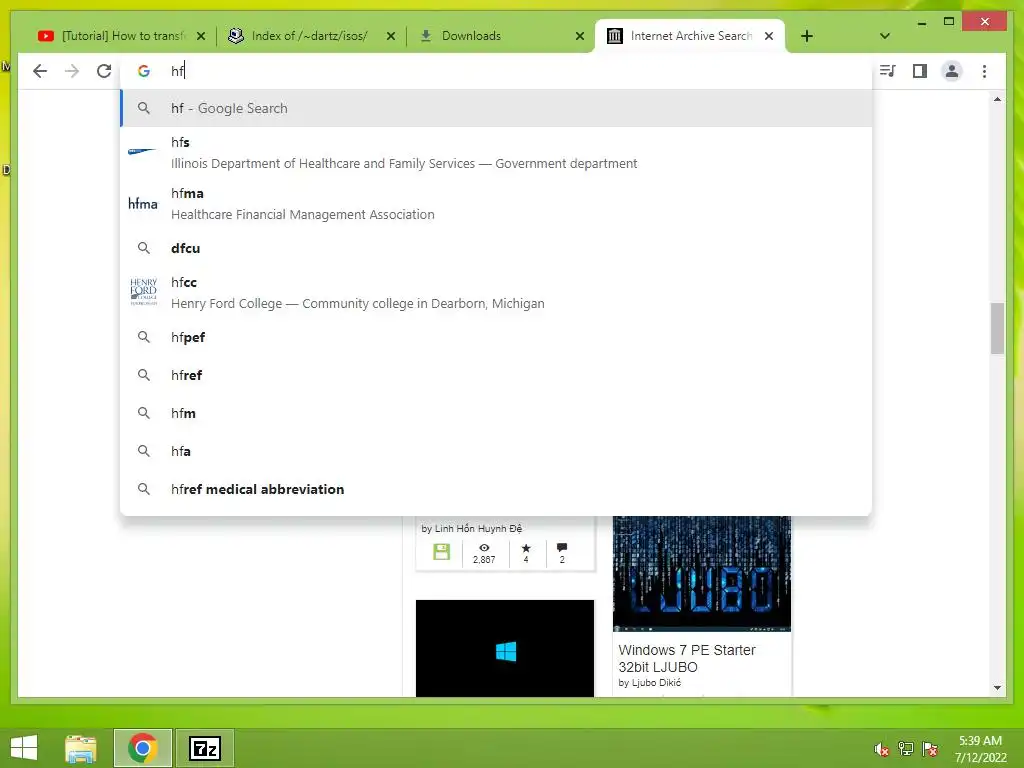
Task: Open the media controls icon in the toolbar
Action: point(888,71)
